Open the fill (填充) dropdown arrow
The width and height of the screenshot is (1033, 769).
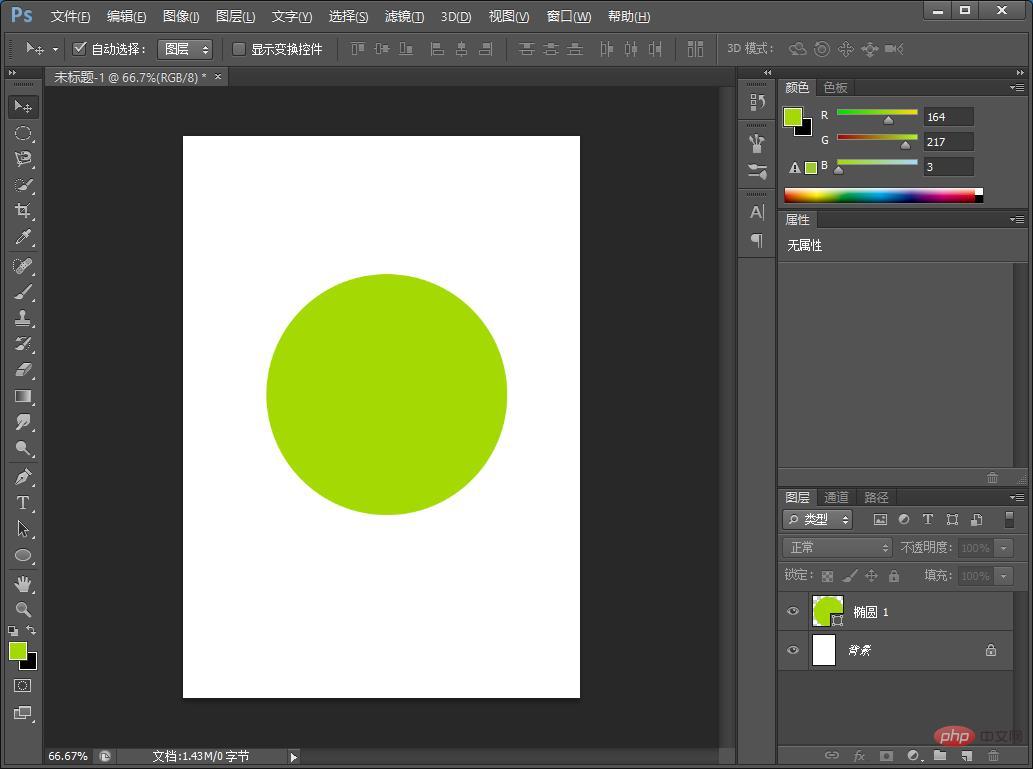[x=1003, y=576]
